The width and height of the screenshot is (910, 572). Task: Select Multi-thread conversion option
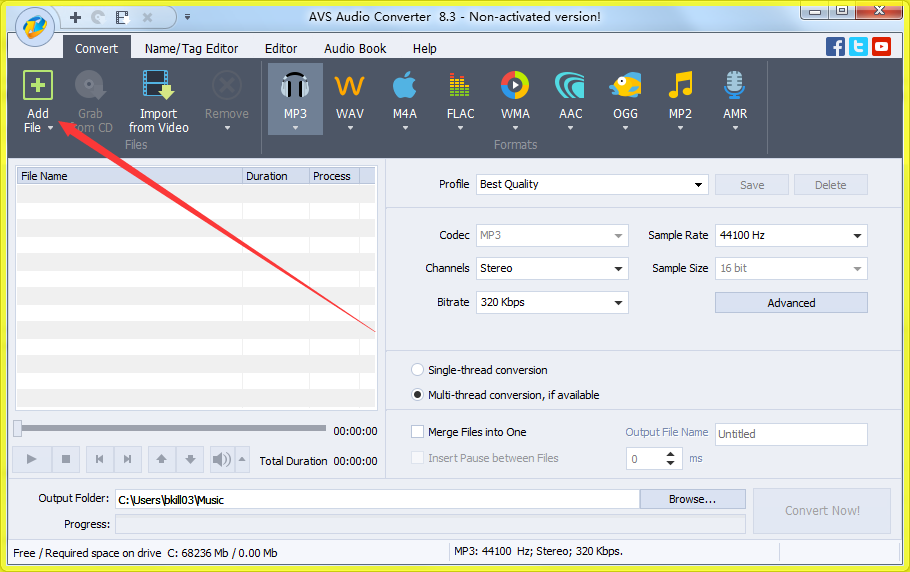click(417, 394)
